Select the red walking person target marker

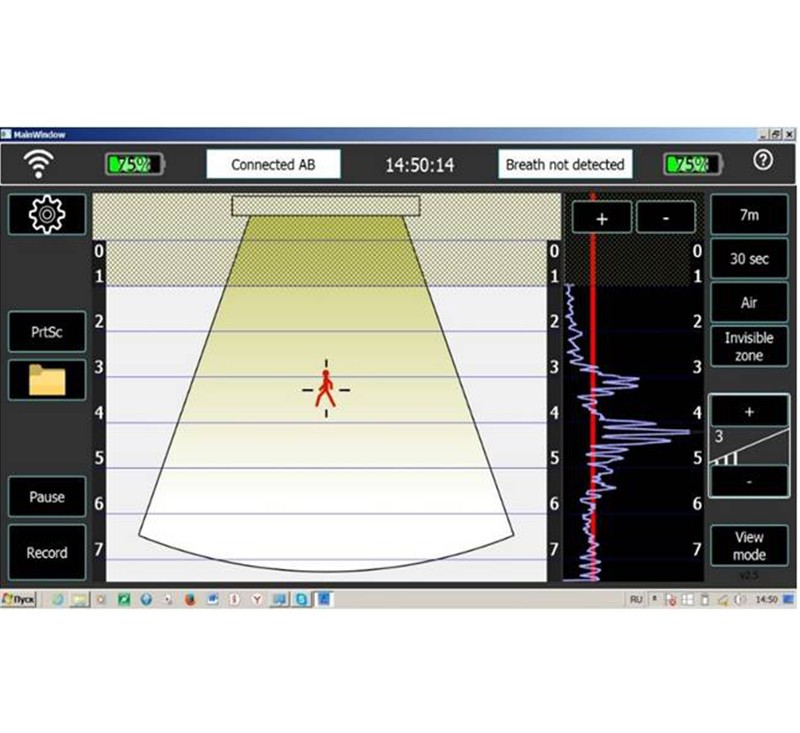[x=326, y=388]
